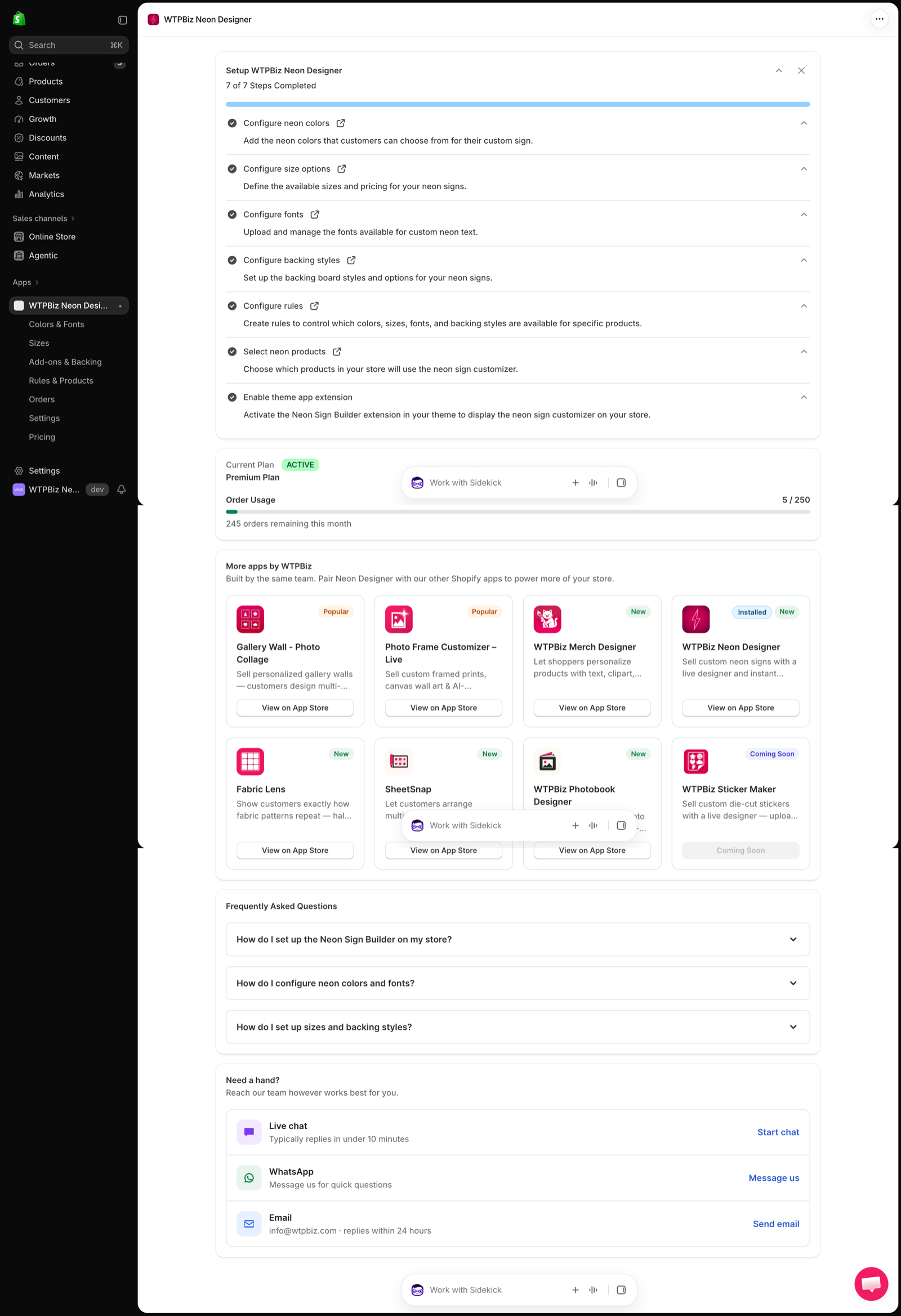
Task: Open external link icon beside Configure rules
Action: pos(314,306)
